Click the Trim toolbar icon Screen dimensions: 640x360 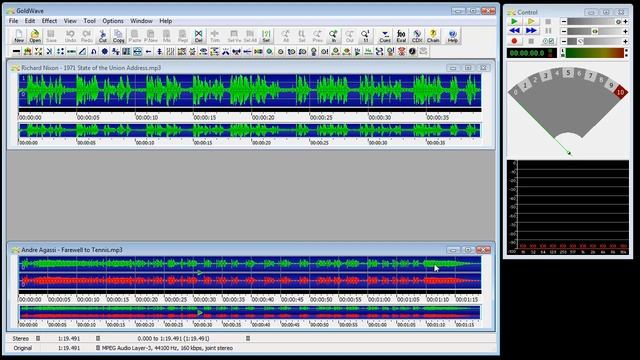click(x=215, y=36)
